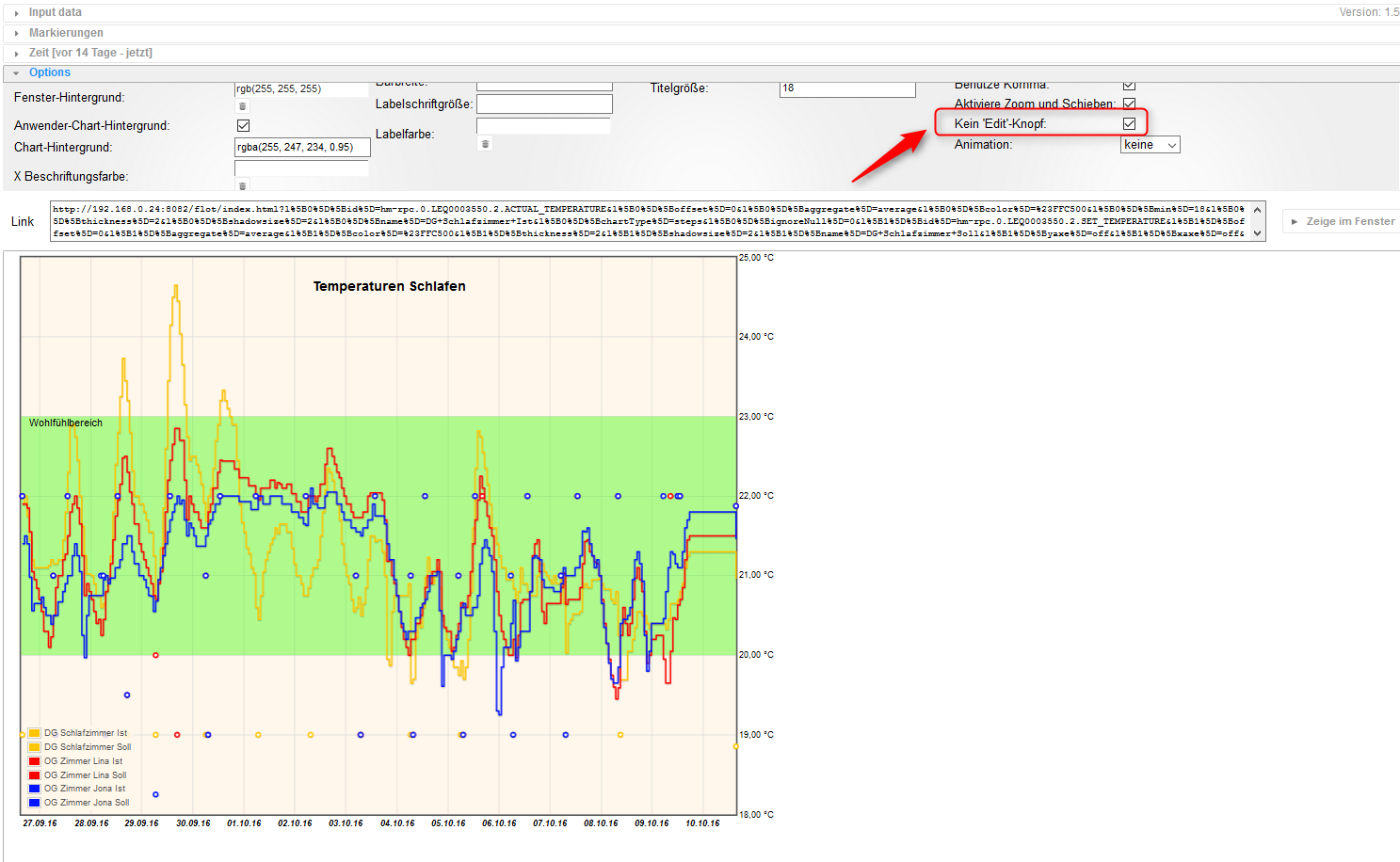Toggle Aktiviere Zoom und Schieben checkbox
The image size is (1400, 862).
(1129, 104)
